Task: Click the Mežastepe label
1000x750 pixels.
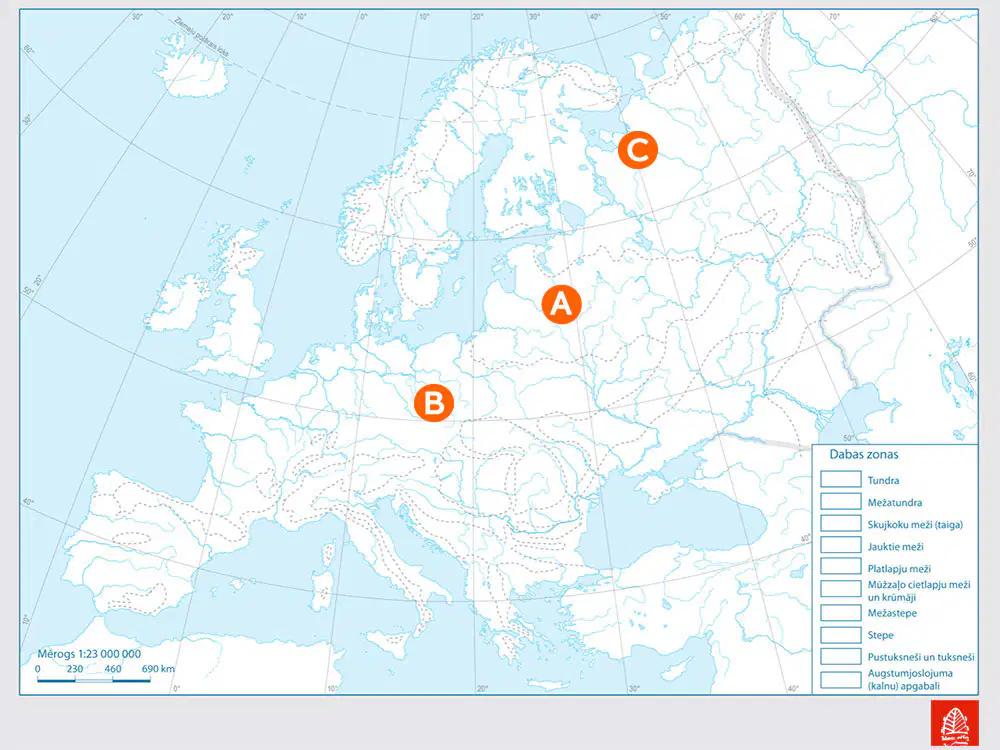Action: [892, 613]
